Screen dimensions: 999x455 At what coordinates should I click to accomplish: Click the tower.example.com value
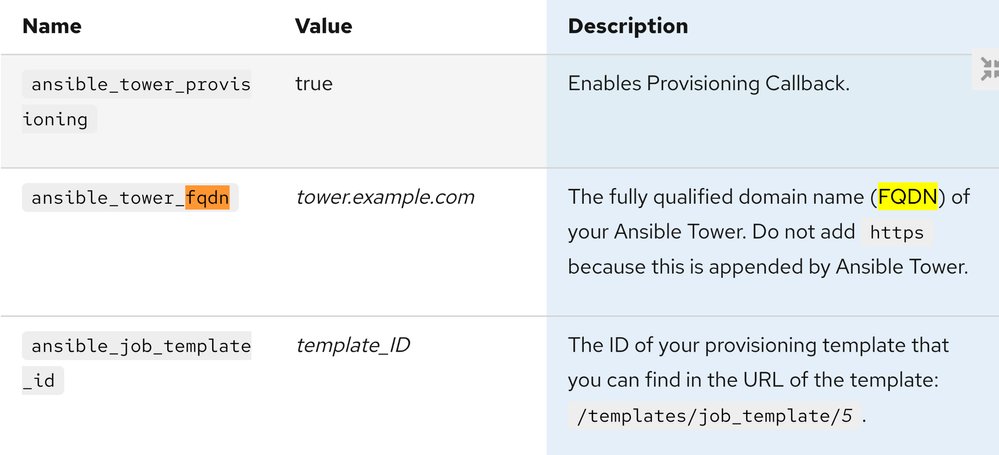[x=384, y=198]
